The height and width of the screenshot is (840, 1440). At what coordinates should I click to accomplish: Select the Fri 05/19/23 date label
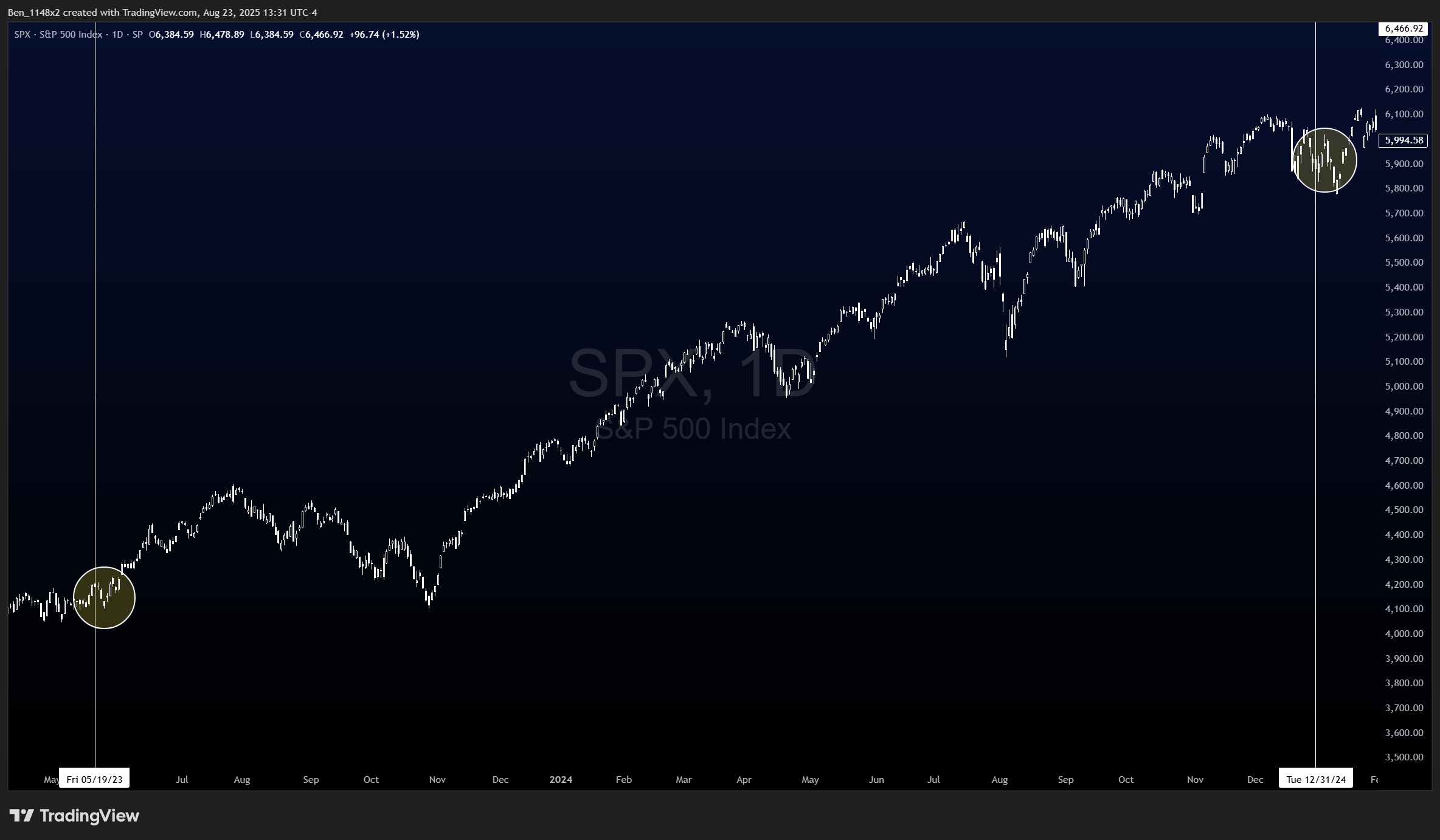[94, 779]
